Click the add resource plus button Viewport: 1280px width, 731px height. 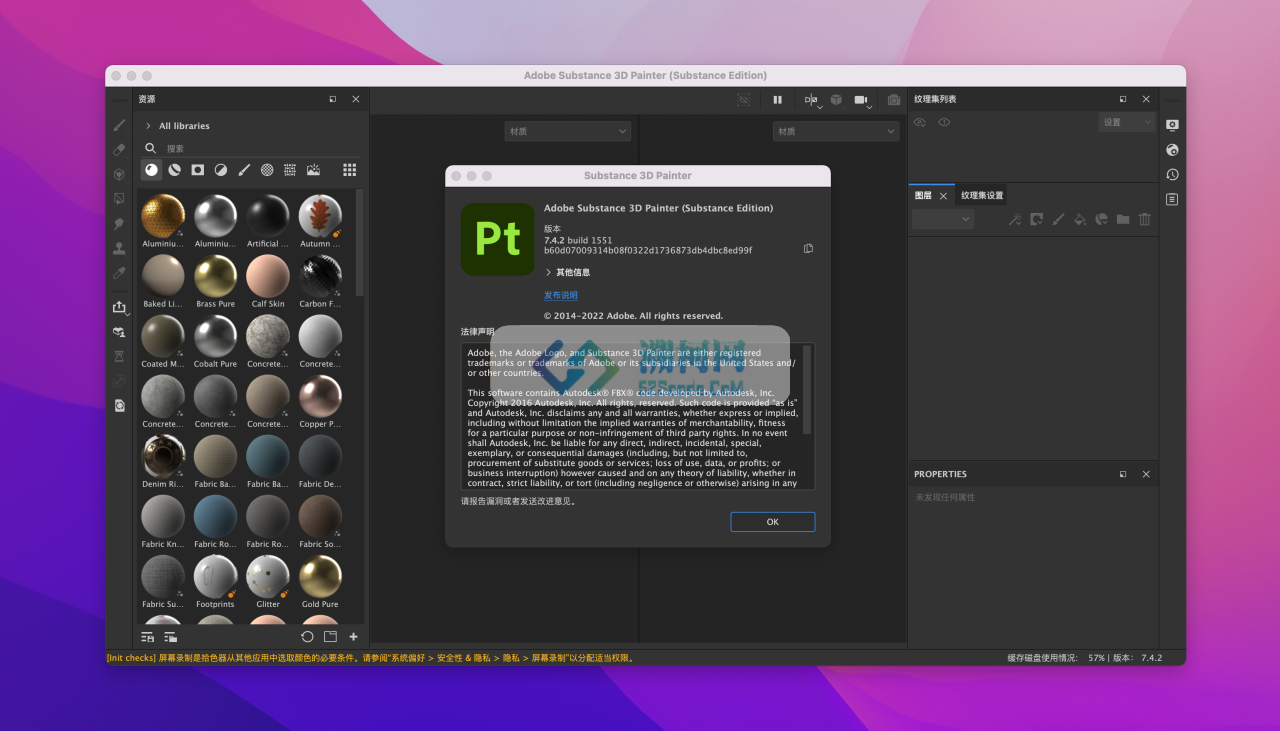point(353,636)
